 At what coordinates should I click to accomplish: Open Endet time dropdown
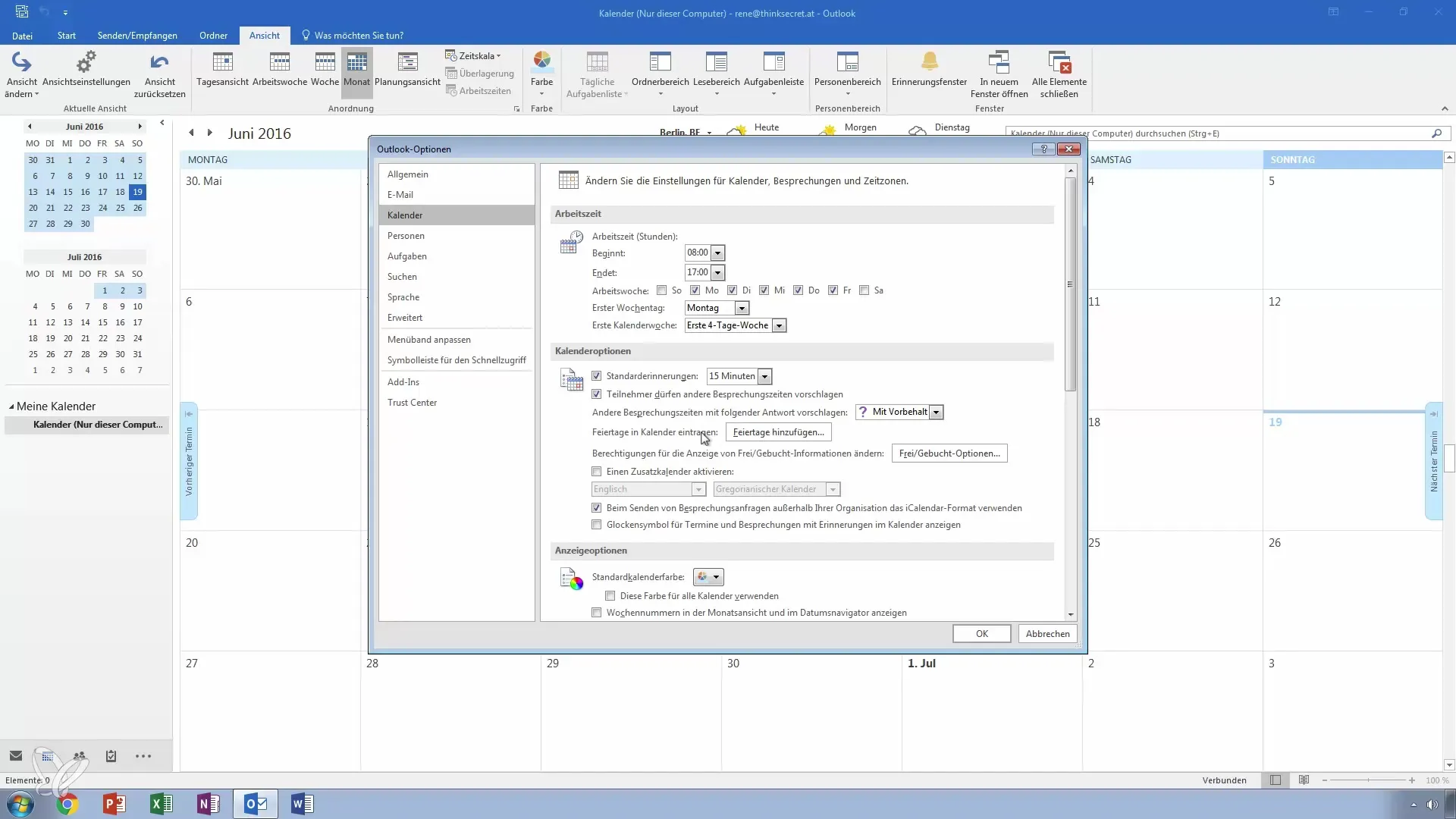click(717, 272)
